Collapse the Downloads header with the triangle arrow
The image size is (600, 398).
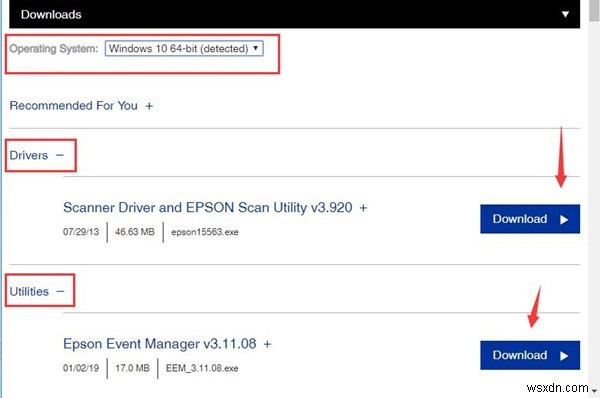tap(565, 15)
